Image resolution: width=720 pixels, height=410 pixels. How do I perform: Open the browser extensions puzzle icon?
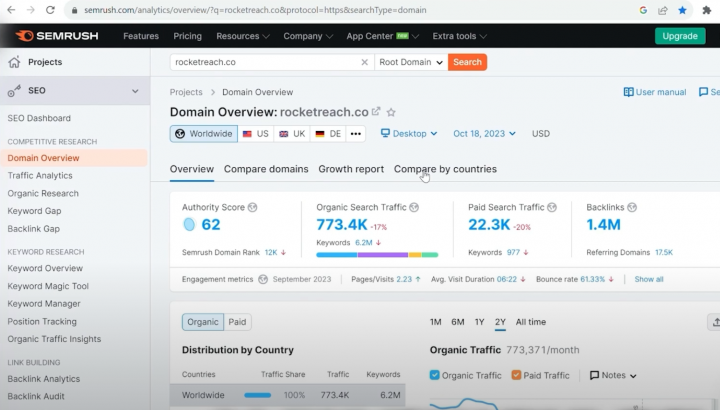coord(707,10)
